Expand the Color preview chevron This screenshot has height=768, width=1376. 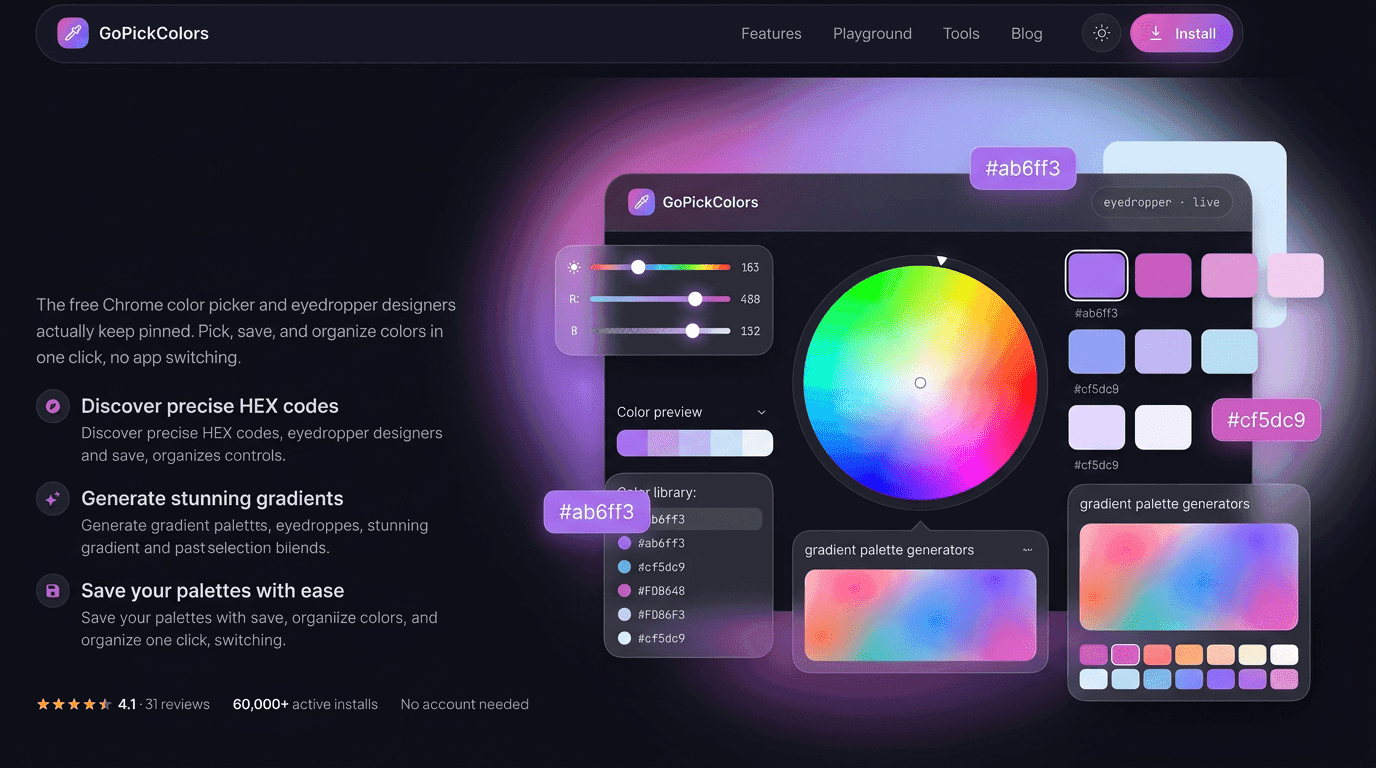(x=761, y=412)
